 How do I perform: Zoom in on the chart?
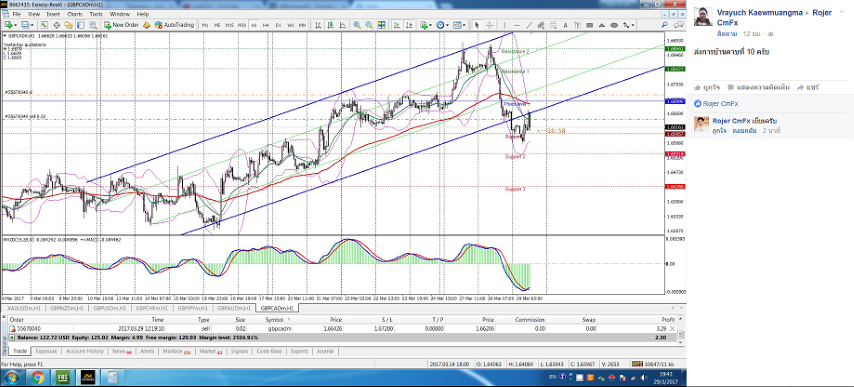click(357, 24)
